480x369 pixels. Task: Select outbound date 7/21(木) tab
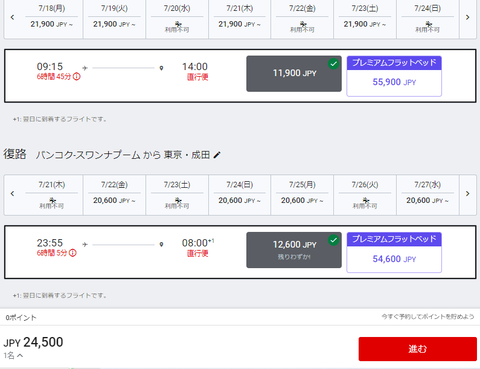point(239,18)
